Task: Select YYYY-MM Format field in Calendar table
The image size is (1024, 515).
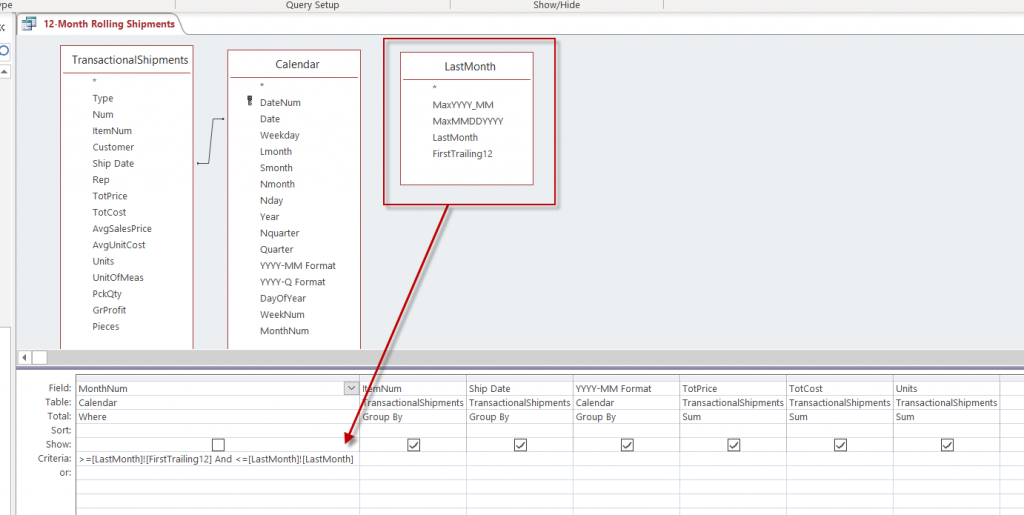Action: (297, 266)
